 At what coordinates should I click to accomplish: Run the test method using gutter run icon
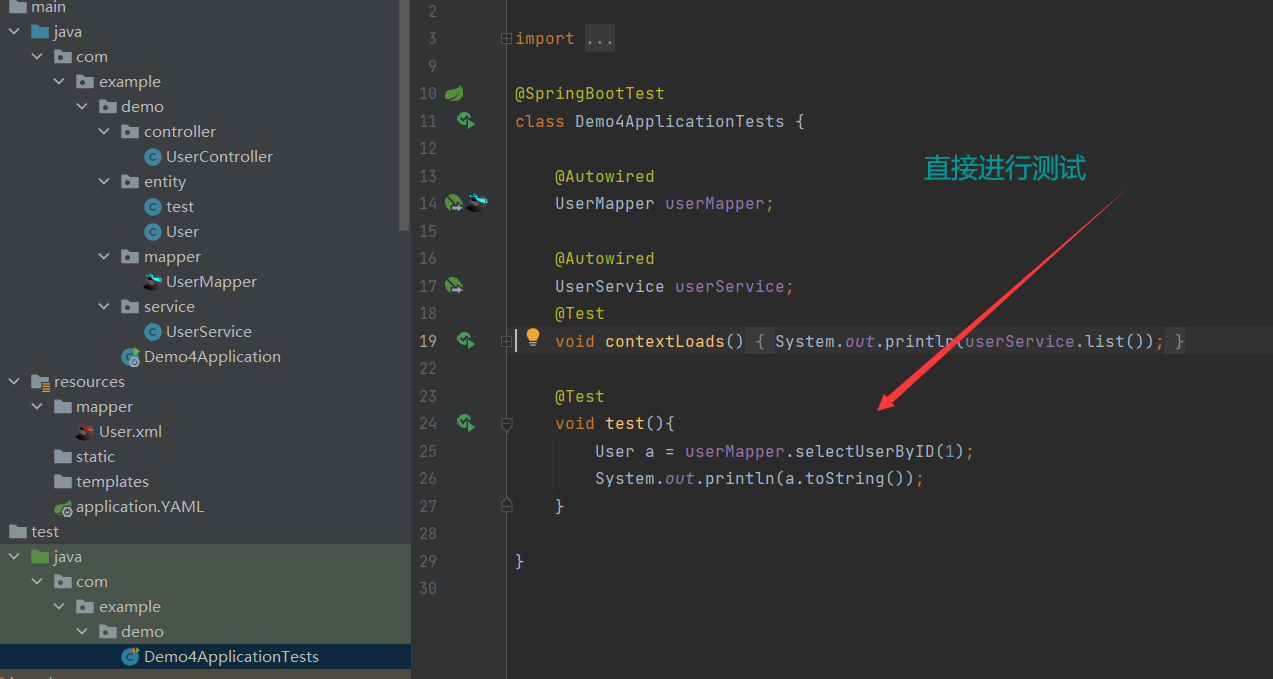[x=465, y=423]
